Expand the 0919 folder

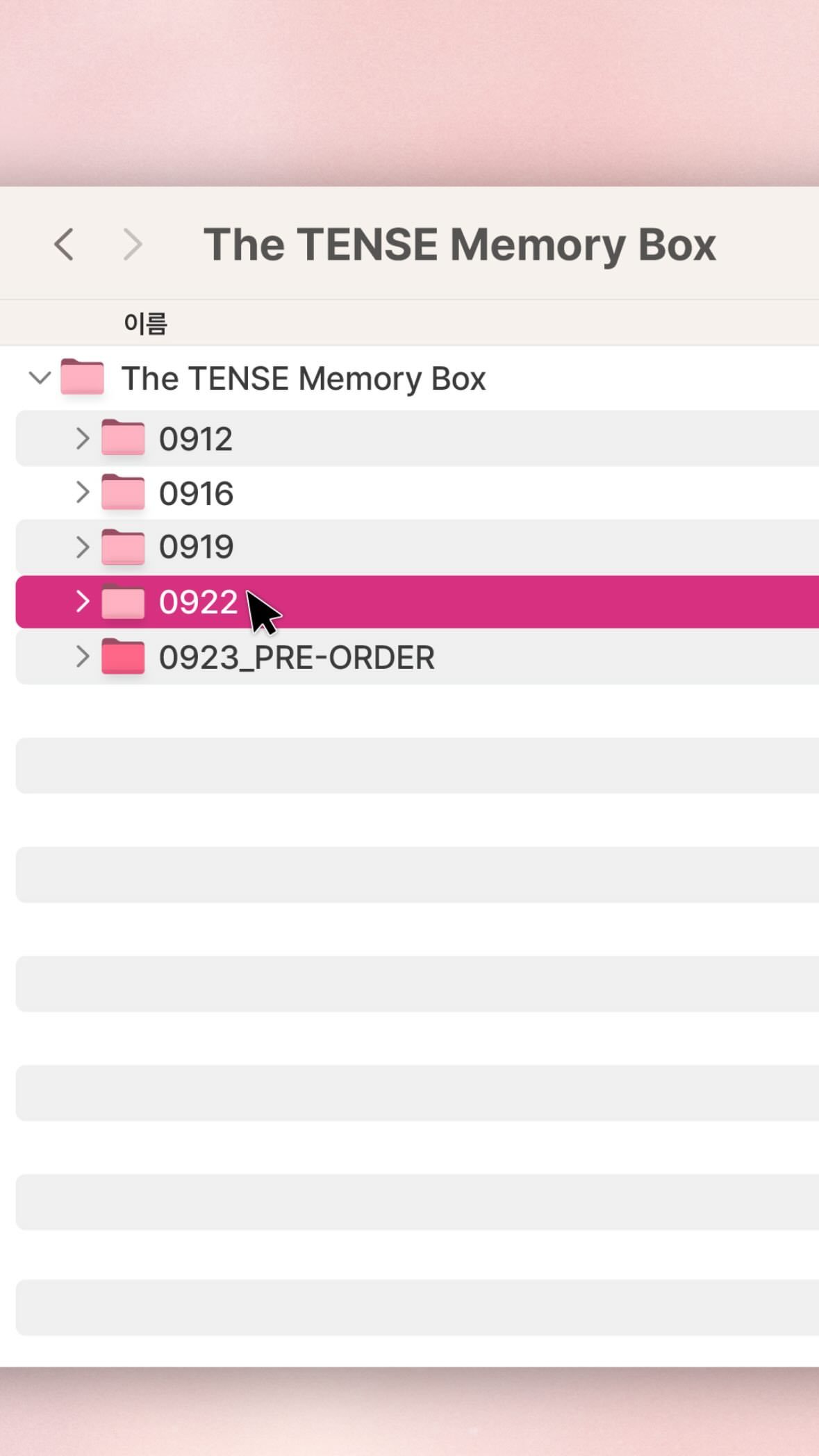pyautogui.click(x=82, y=547)
